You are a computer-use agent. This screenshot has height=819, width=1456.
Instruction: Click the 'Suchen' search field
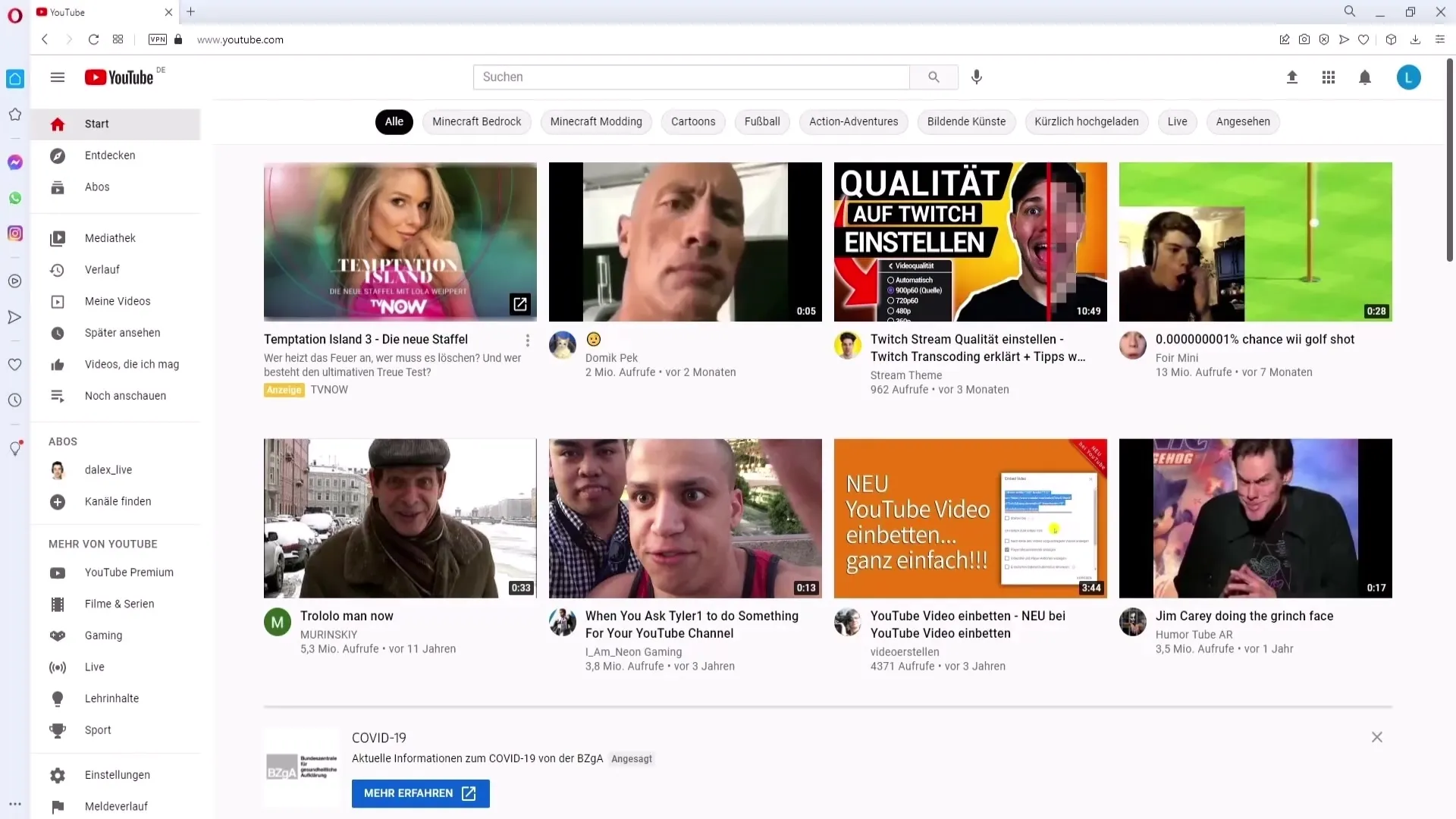(x=692, y=77)
